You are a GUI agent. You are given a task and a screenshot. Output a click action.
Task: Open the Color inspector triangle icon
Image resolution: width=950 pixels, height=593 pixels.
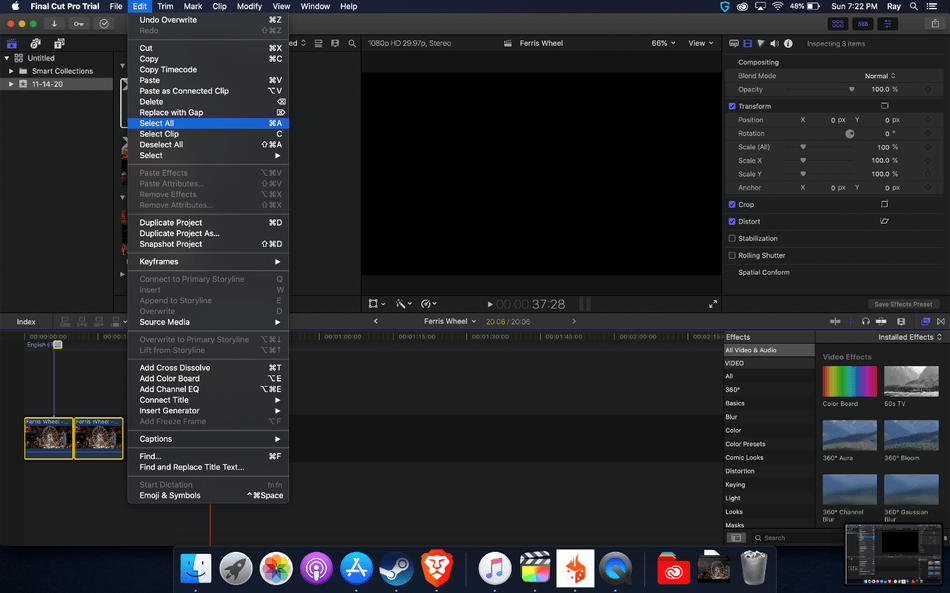click(x=761, y=44)
